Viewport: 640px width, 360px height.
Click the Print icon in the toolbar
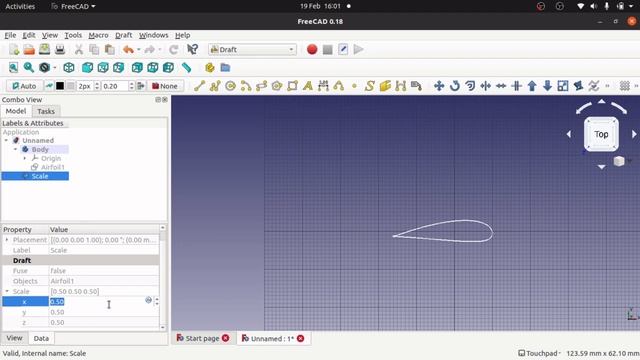click(x=60, y=49)
